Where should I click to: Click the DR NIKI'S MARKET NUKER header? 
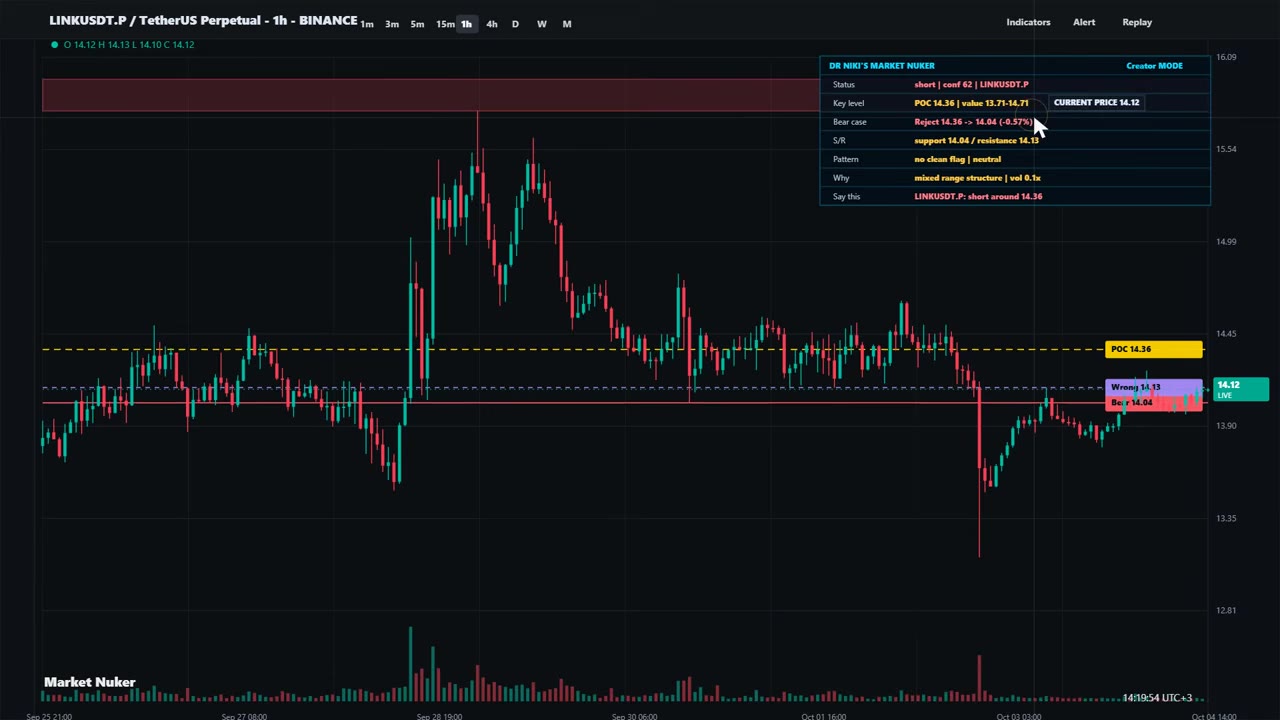coord(882,66)
